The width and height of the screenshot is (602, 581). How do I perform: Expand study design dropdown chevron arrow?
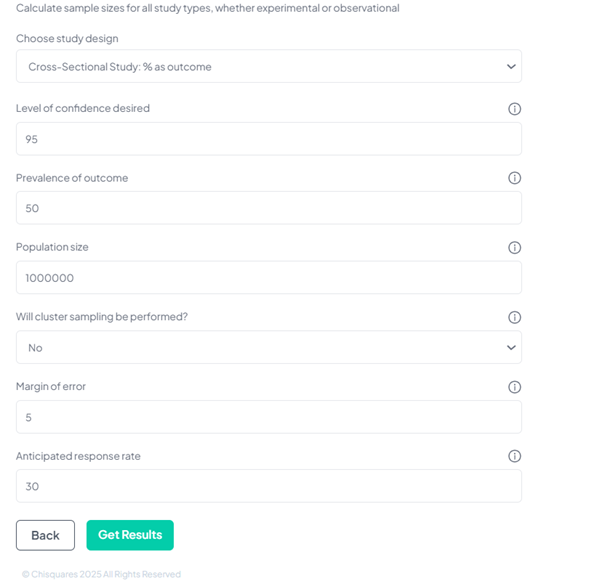click(x=511, y=67)
